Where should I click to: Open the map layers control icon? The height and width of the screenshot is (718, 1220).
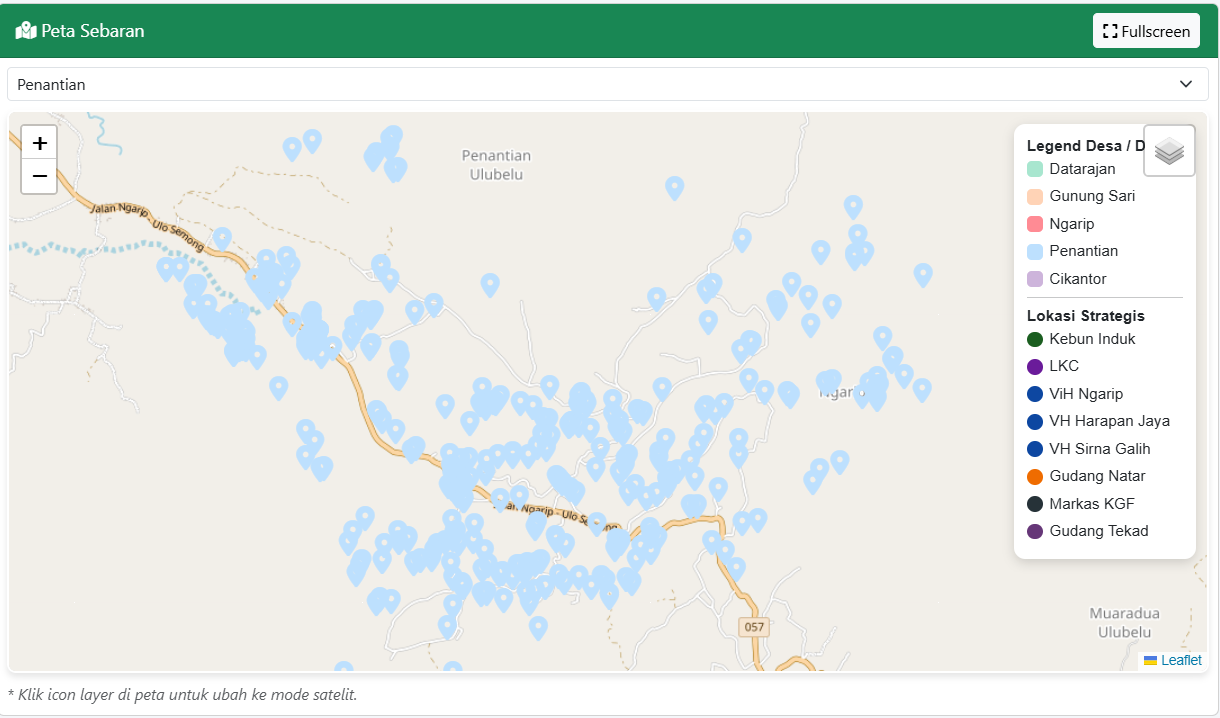point(1169,151)
